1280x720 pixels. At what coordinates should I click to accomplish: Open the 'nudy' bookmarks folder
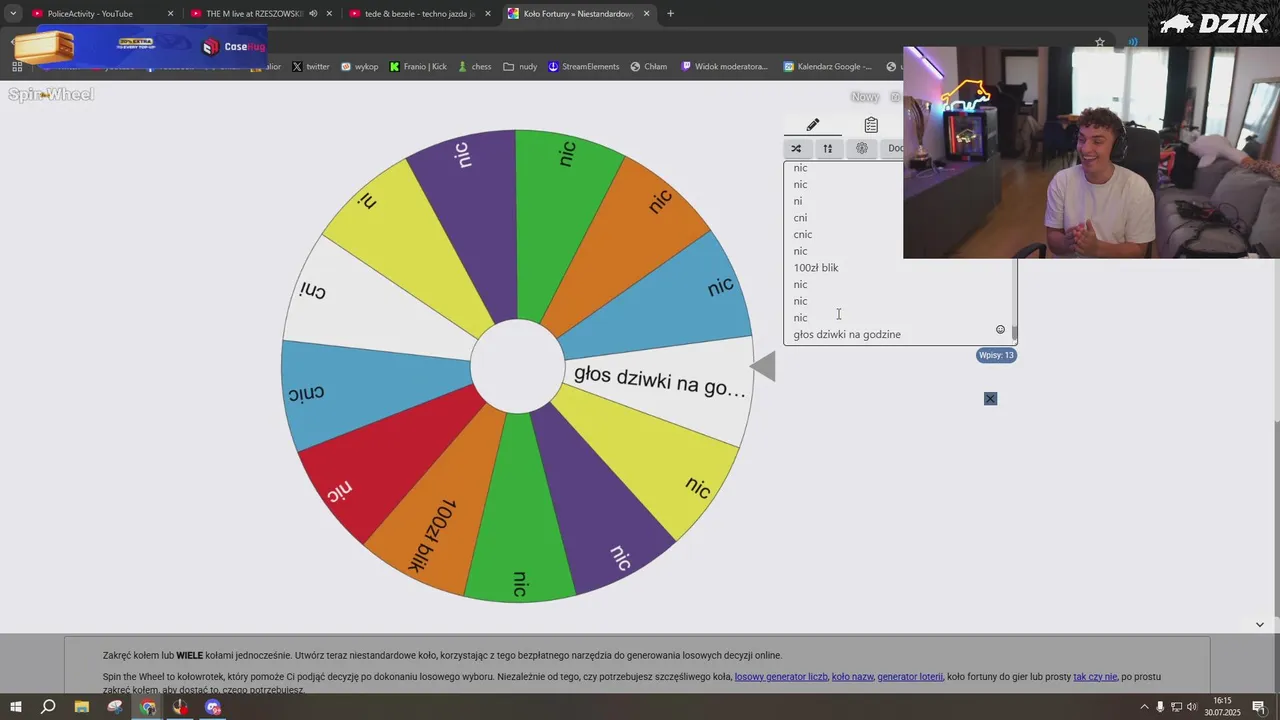tap(521, 67)
